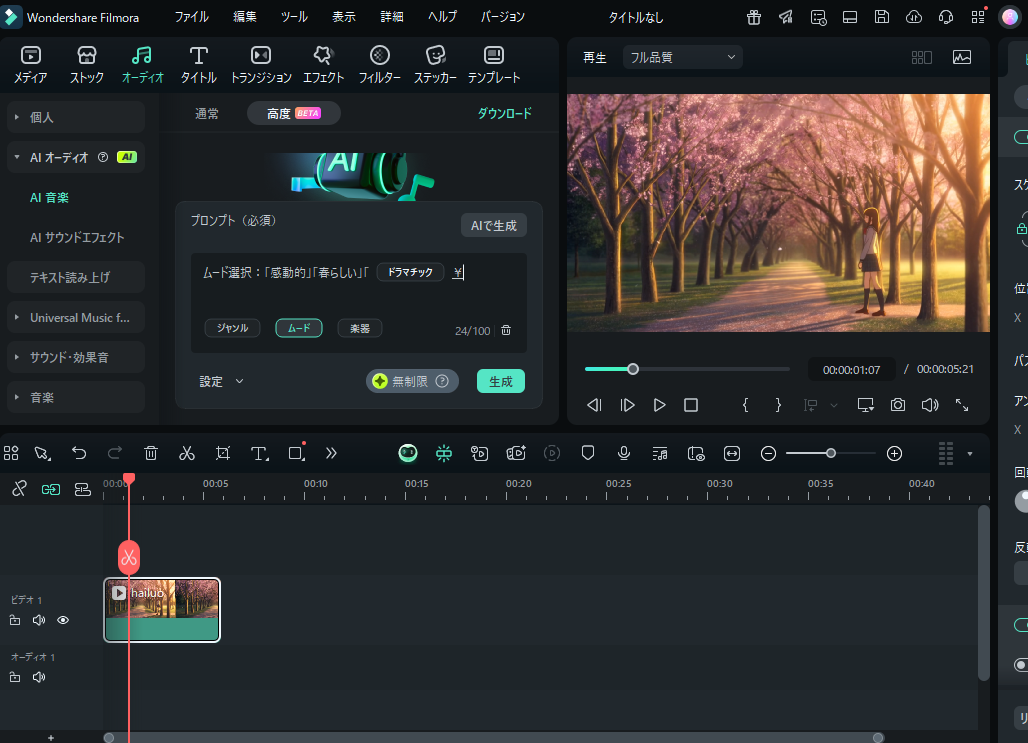Image resolution: width=1028 pixels, height=743 pixels.
Task: Click the gift box icon in title bar
Action: (754, 18)
